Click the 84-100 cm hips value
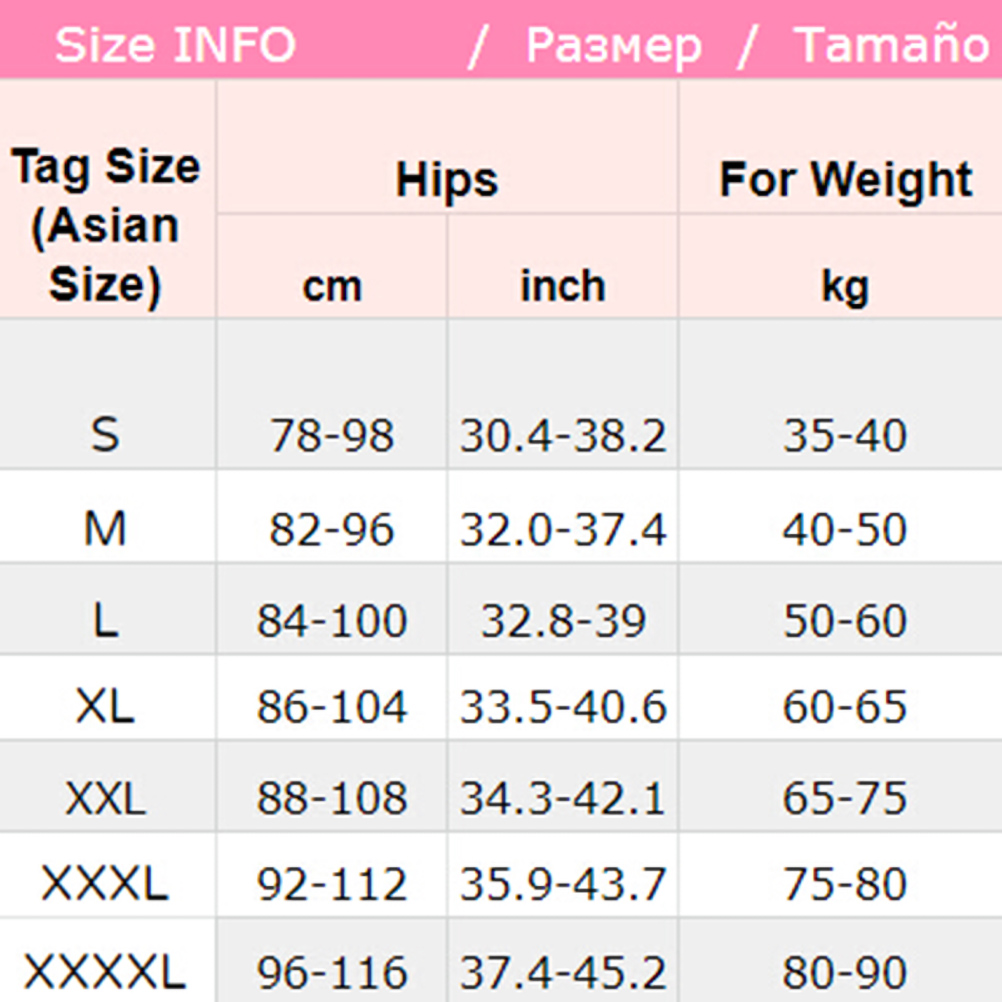The height and width of the screenshot is (1002, 1002). (x=331, y=621)
